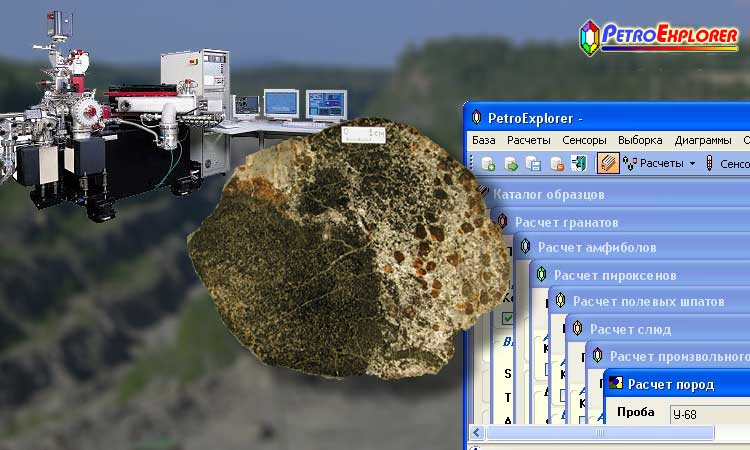This screenshot has height=450, width=750.
Task: Activate the Расчет произвольного window
Action: coord(680,357)
